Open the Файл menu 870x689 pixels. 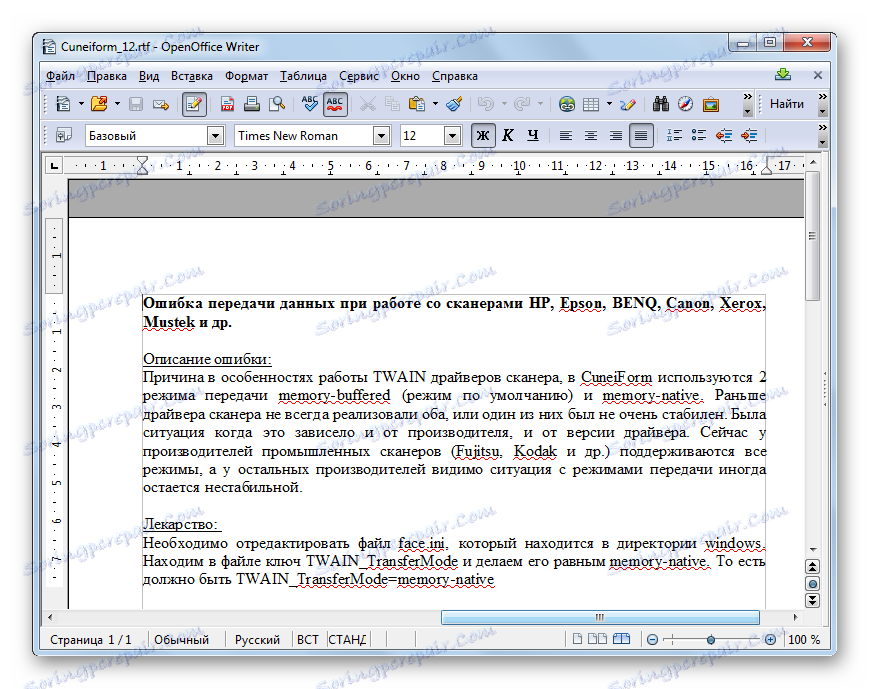[60, 76]
